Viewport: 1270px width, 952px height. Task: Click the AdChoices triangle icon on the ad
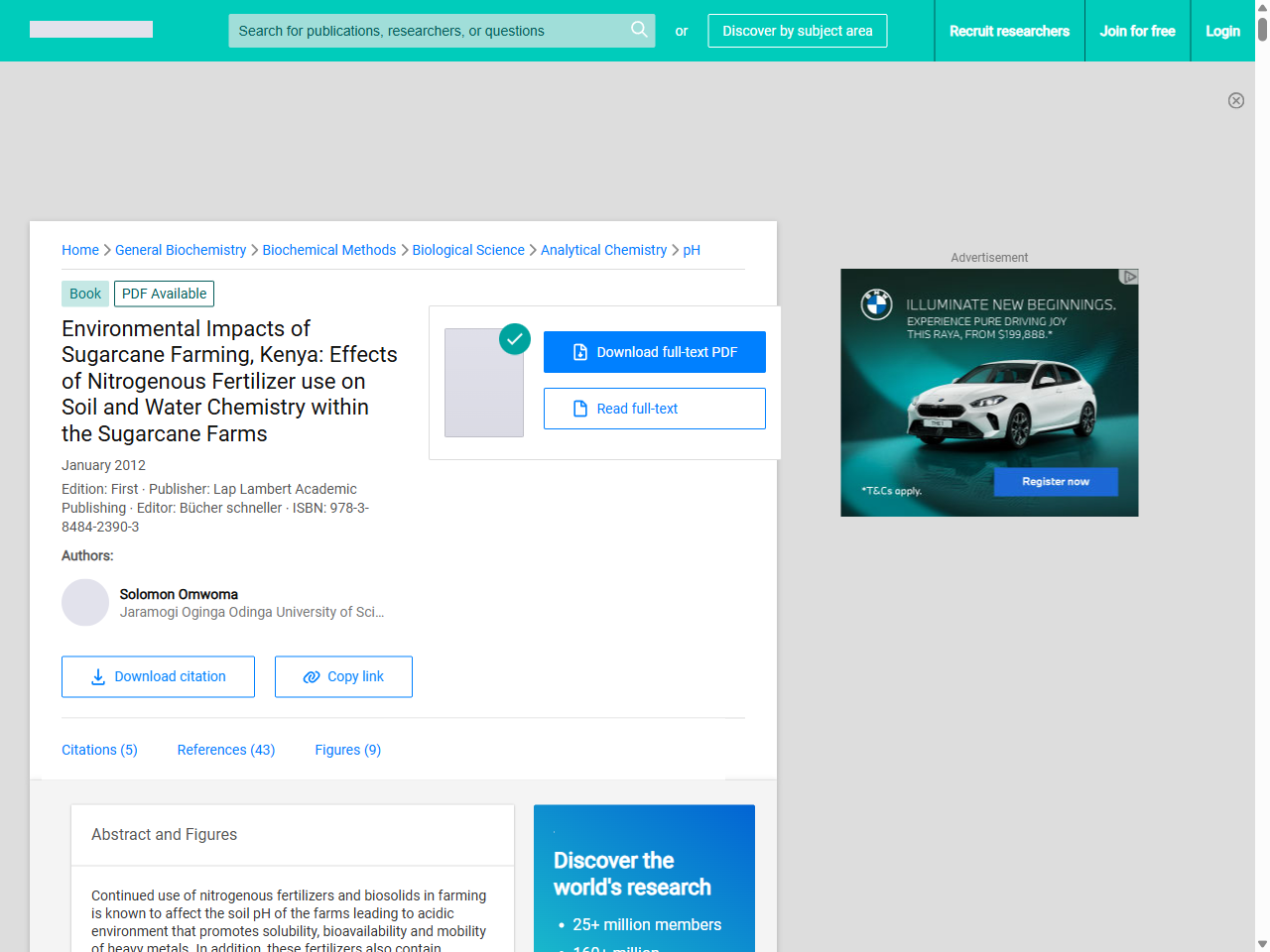point(1130,278)
